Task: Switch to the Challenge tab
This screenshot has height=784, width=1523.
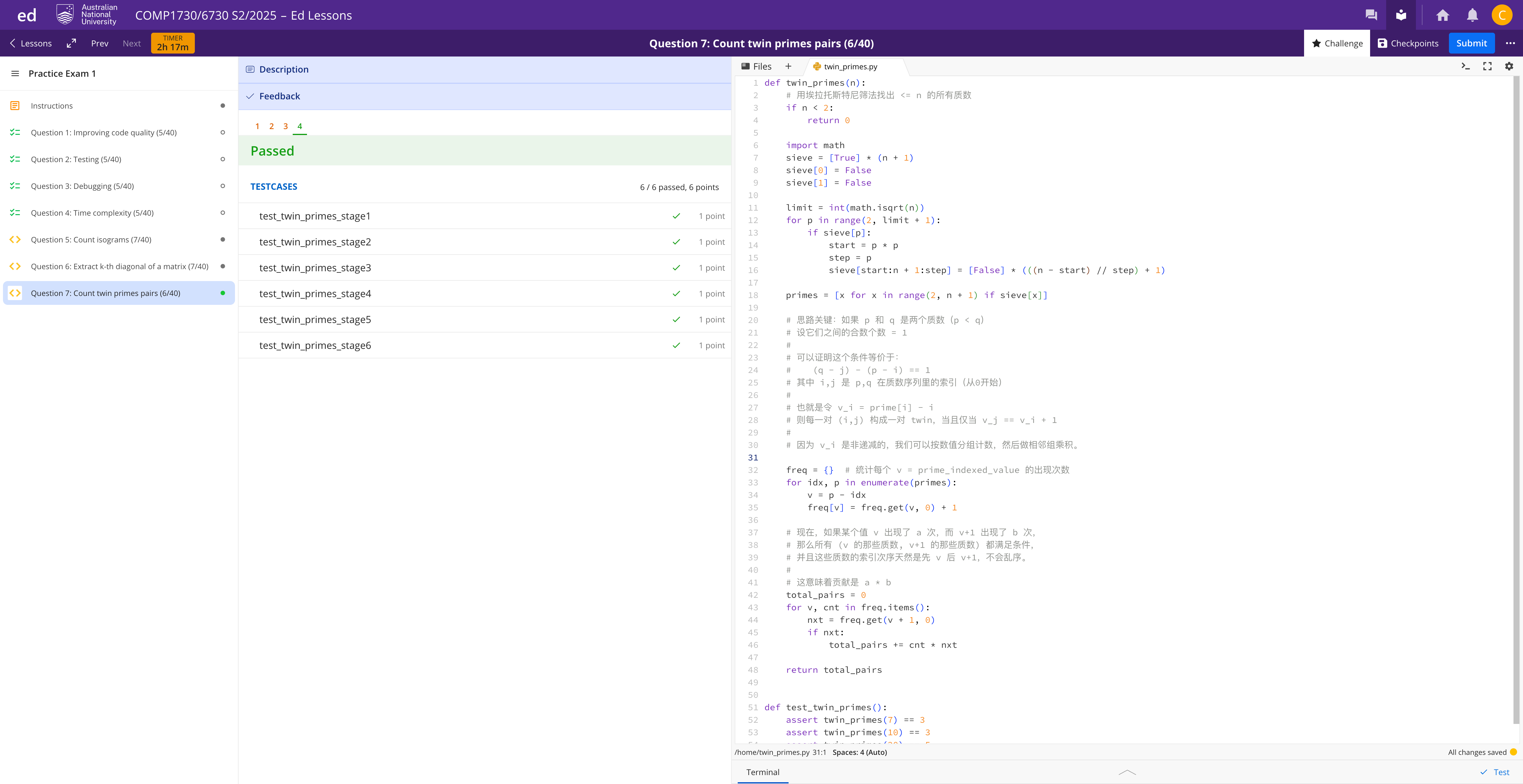Action: tap(1337, 43)
